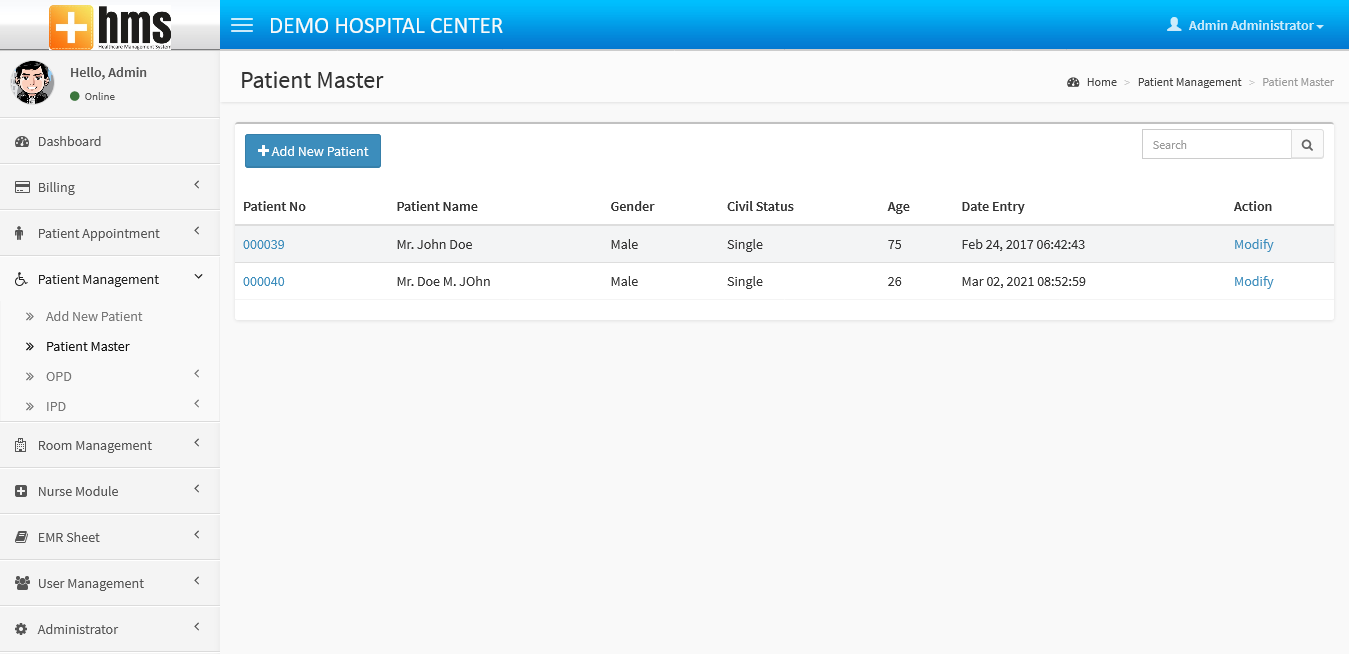Click the Add New Patient button
This screenshot has width=1349, height=654.
coord(313,151)
